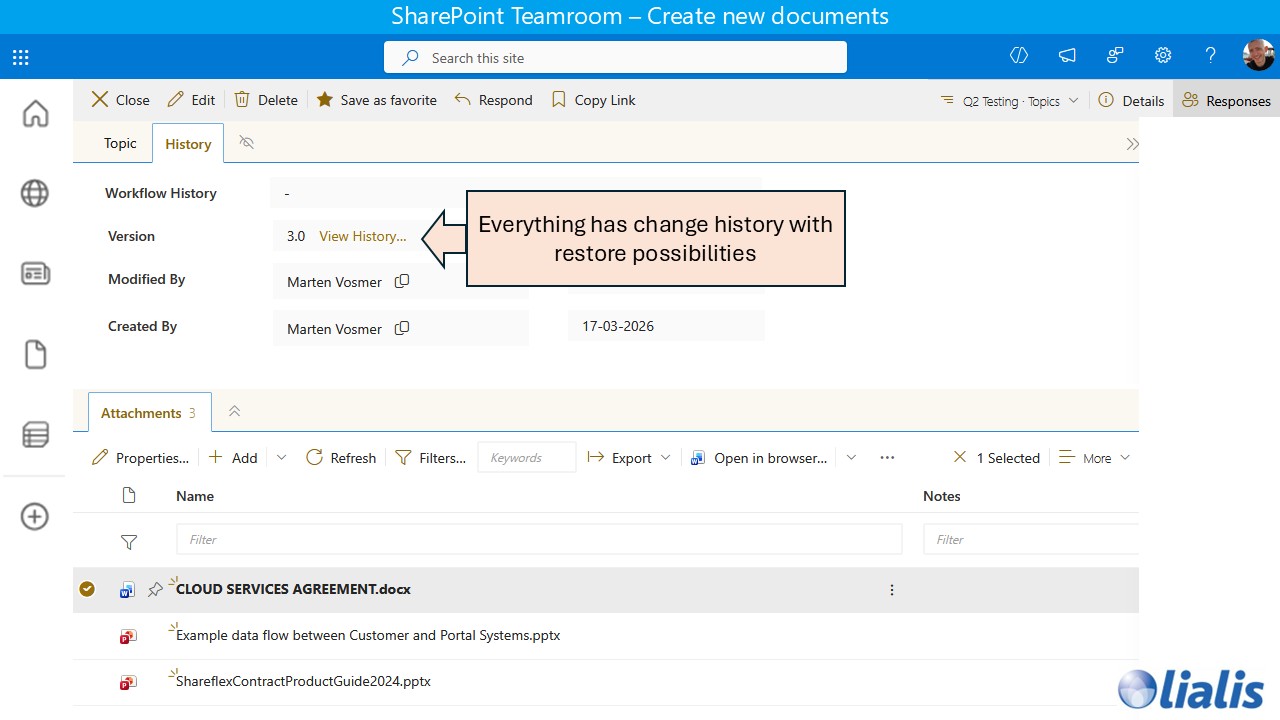
Task: Switch to the Topic tab
Action: tap(120, 142)
